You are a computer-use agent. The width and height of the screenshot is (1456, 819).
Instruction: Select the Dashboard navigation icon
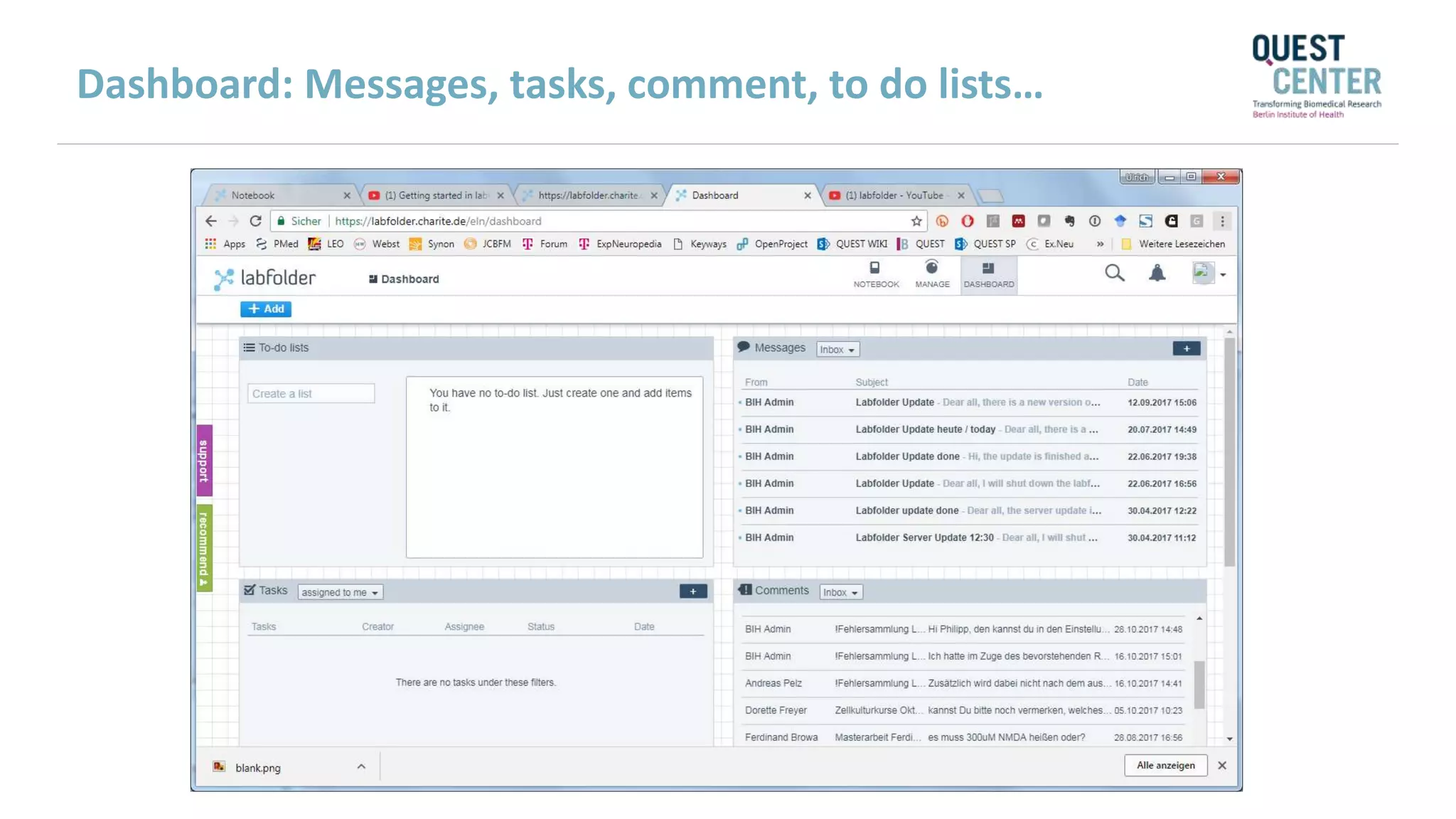click(988, 274)
